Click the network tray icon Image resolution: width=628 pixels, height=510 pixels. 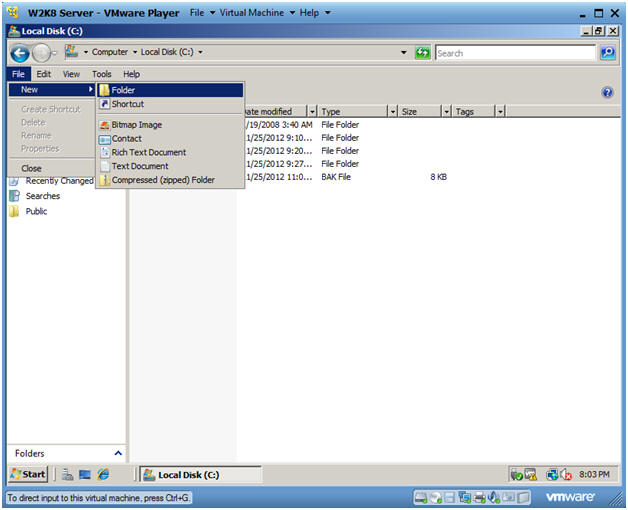coord(552,475)
